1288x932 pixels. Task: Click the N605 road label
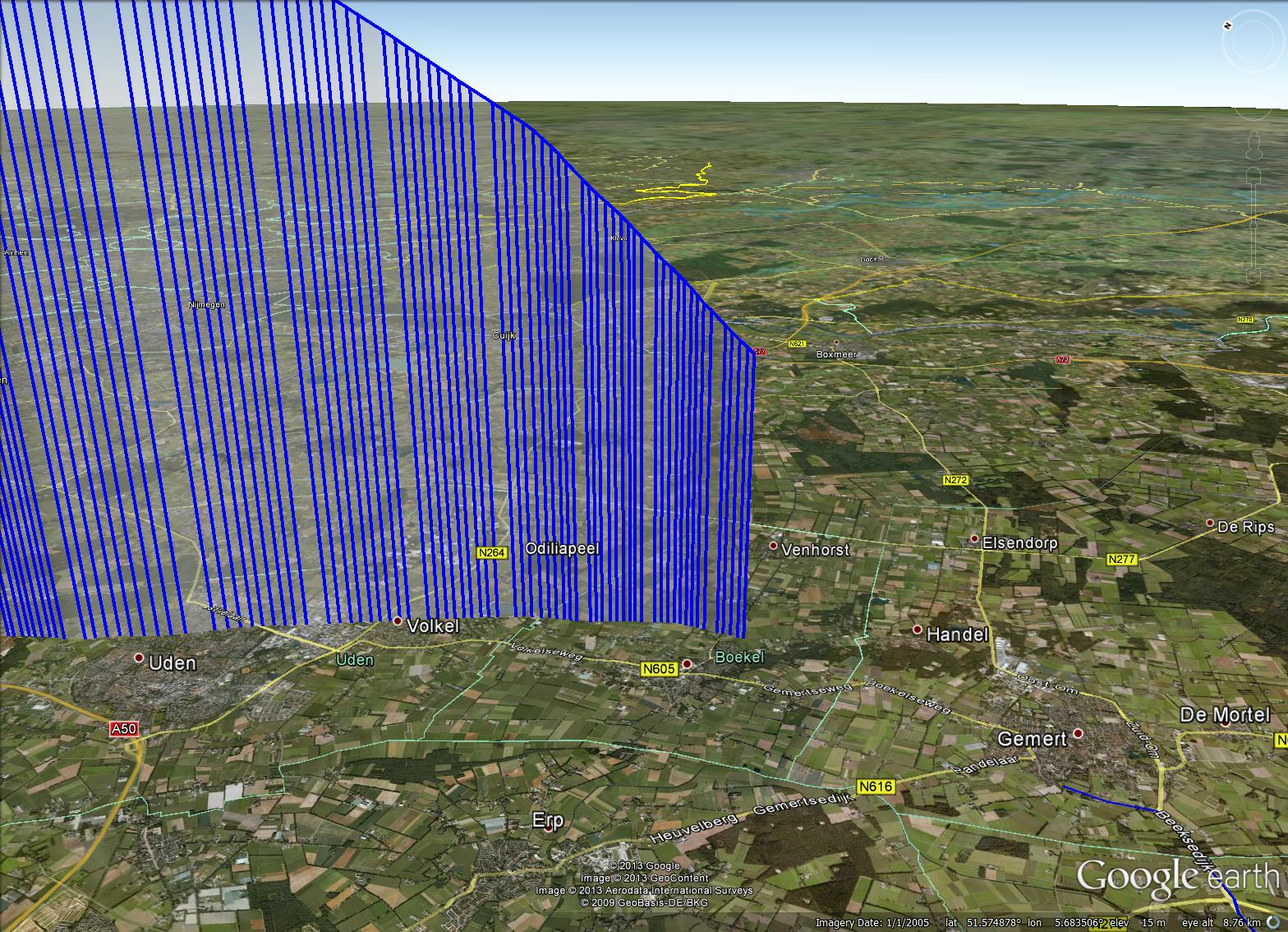click(659, 669)
